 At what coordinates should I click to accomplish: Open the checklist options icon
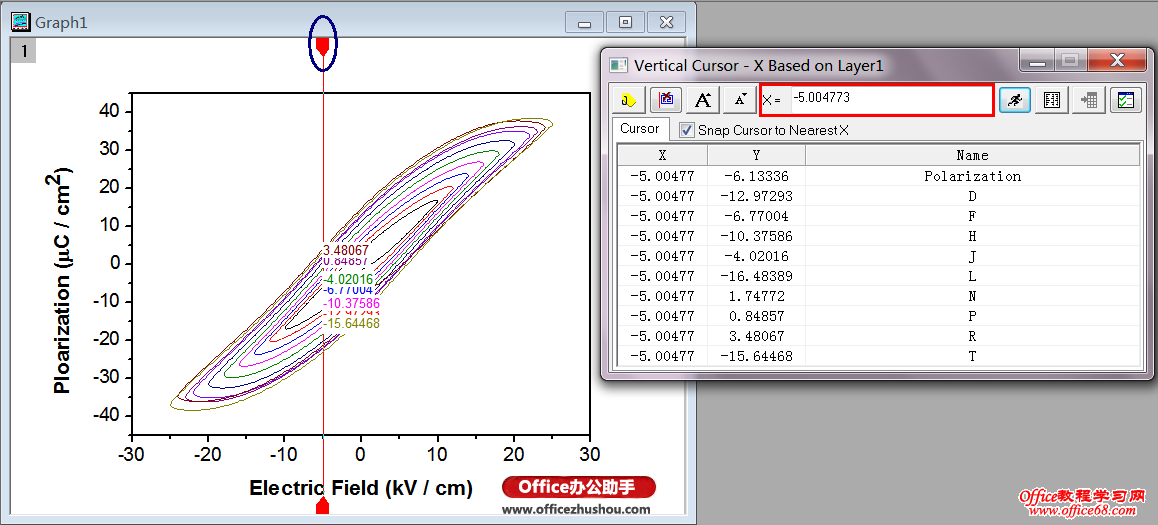tap(1126, 100)
